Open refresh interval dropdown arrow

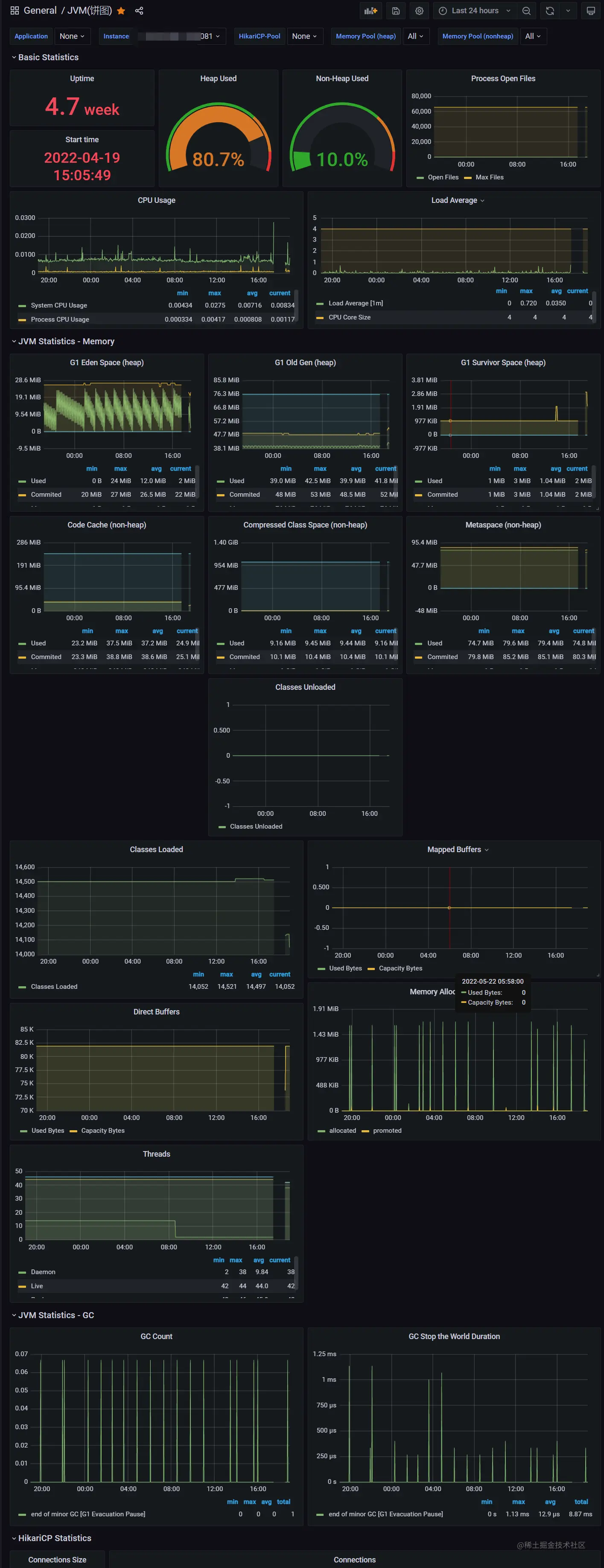[568, 11]
